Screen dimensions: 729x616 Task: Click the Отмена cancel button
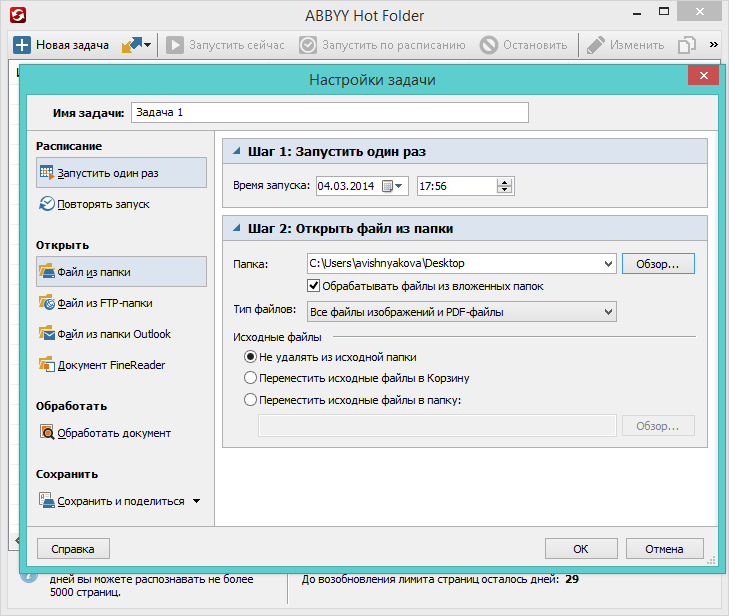(x=664, y=549)
